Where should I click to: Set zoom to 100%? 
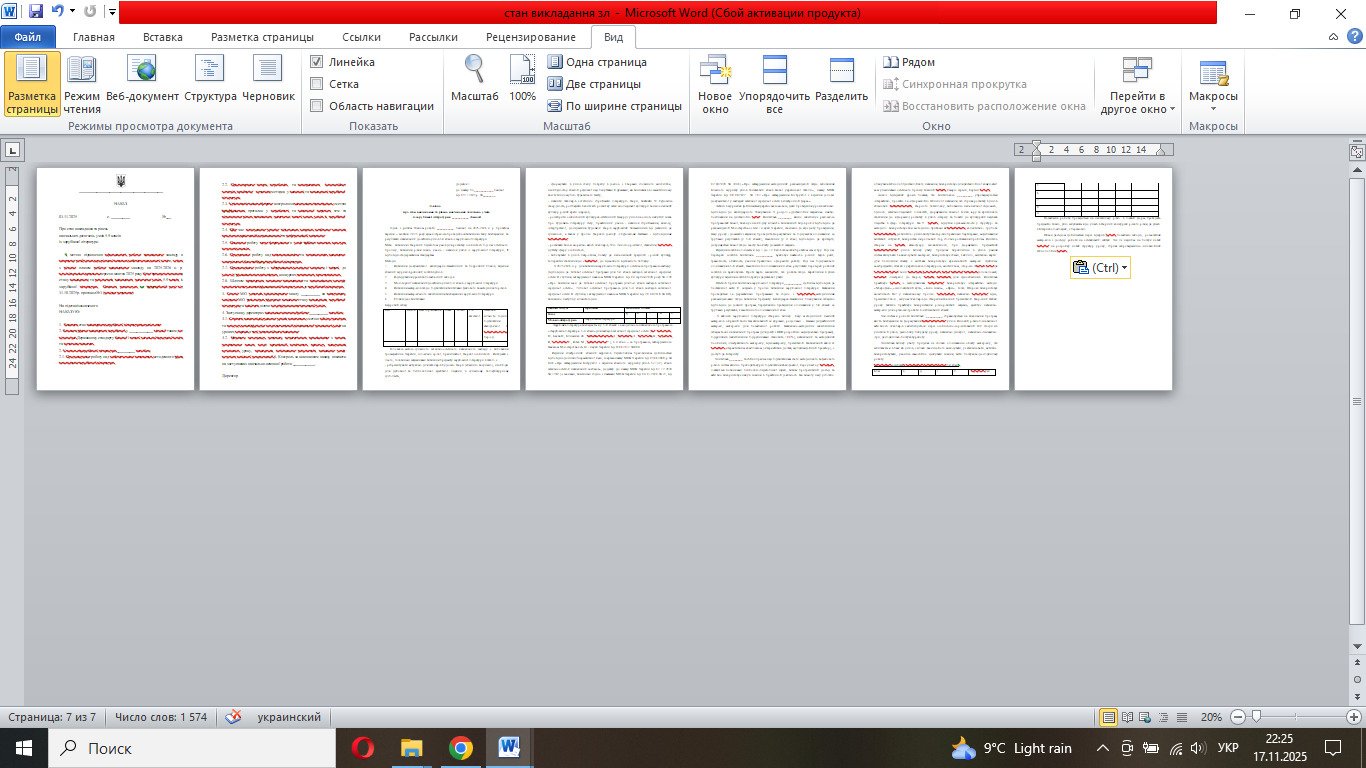(x=522, y=82)
